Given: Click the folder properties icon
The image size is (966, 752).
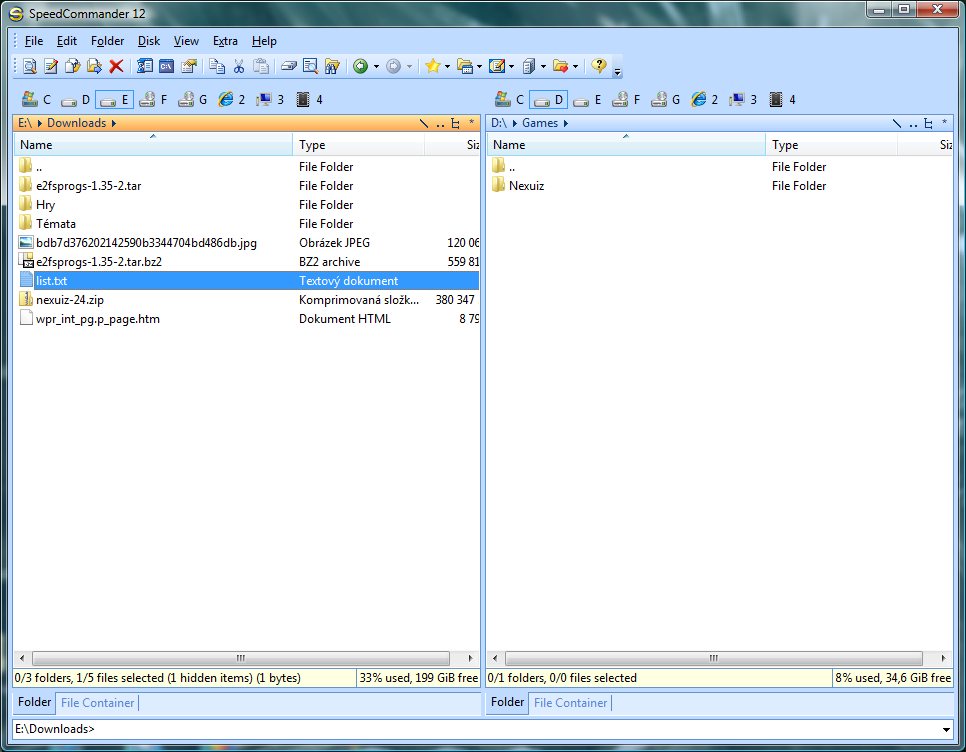Looking at the screenshot, I should coord(189,66).
